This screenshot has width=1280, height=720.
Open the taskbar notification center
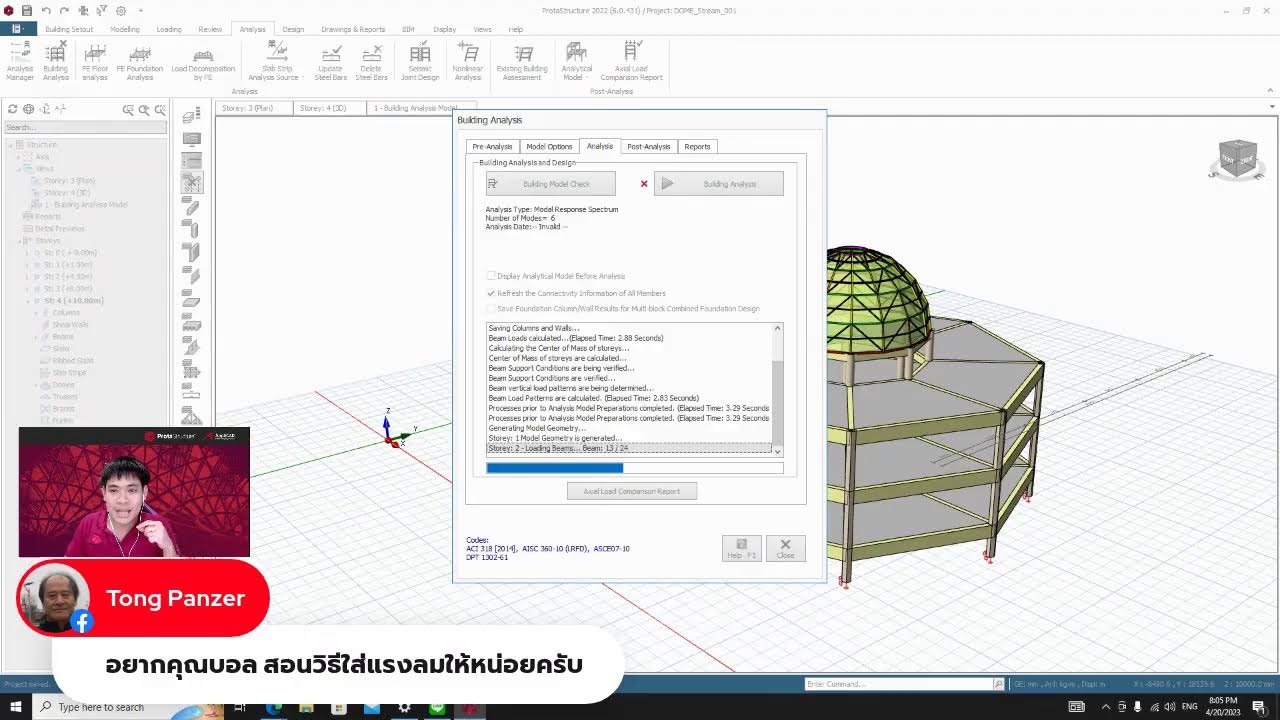pyautogui.click(x=1258, y=707)
